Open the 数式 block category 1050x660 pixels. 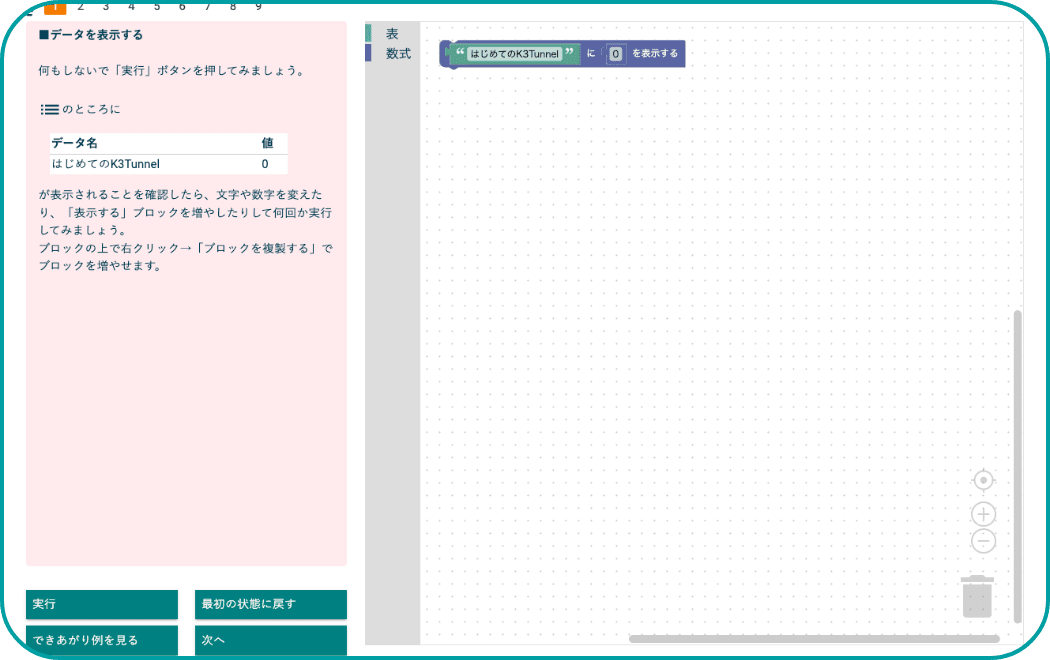click(x=398, y=54)
